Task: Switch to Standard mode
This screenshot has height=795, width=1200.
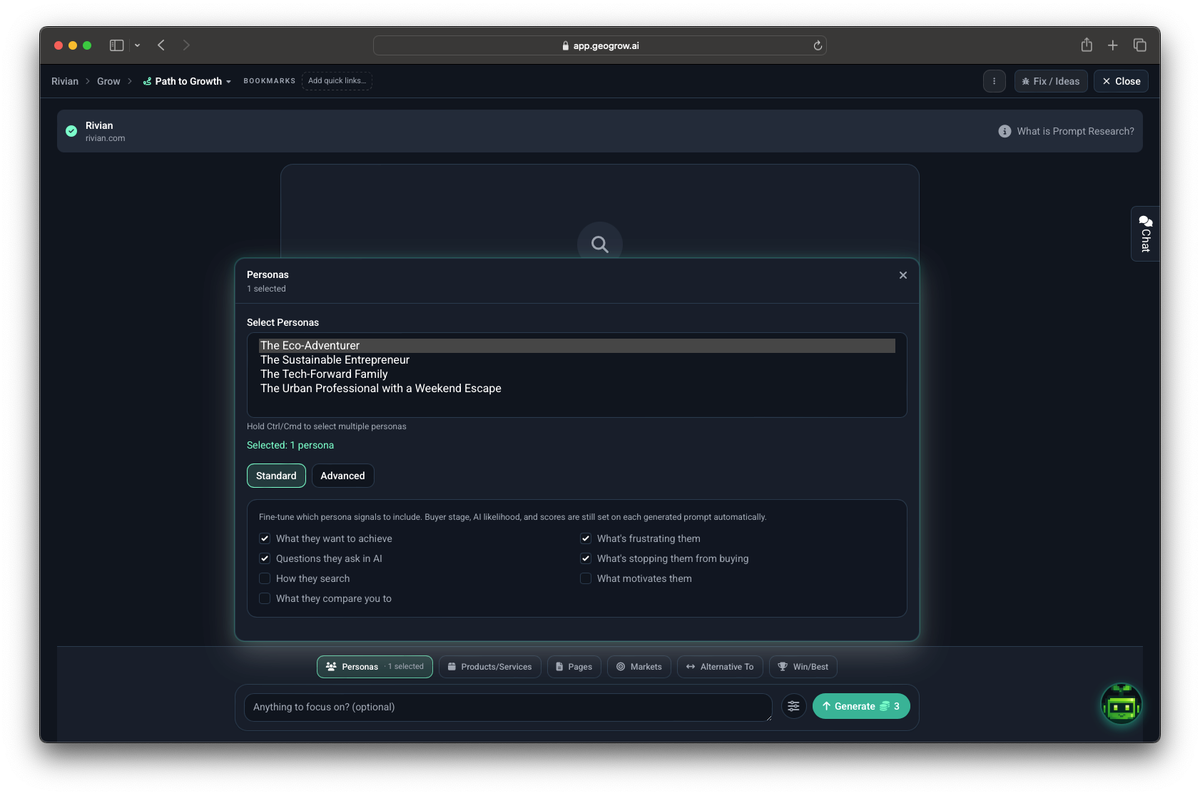Action: [276, 476]
